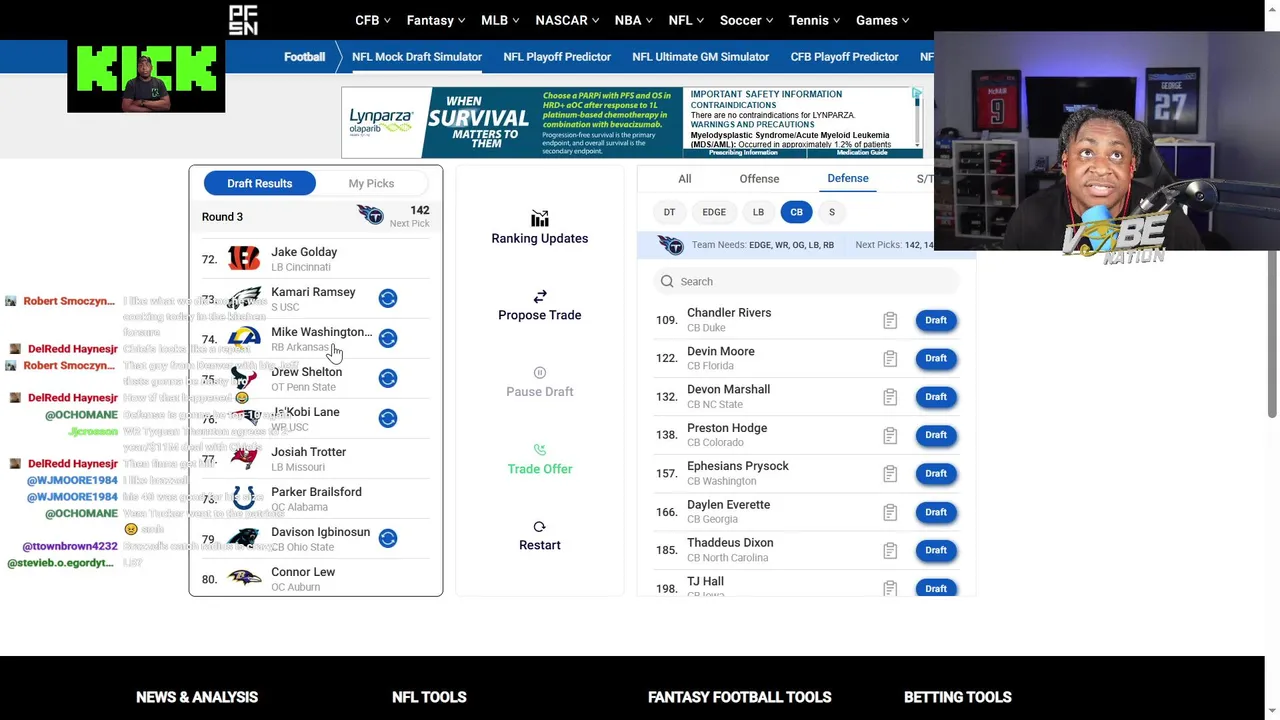Image resolution: width=1280 pixels, height=720 pixels.
Task: Expand the NBA menu dropdown
Action: [634, 20]
